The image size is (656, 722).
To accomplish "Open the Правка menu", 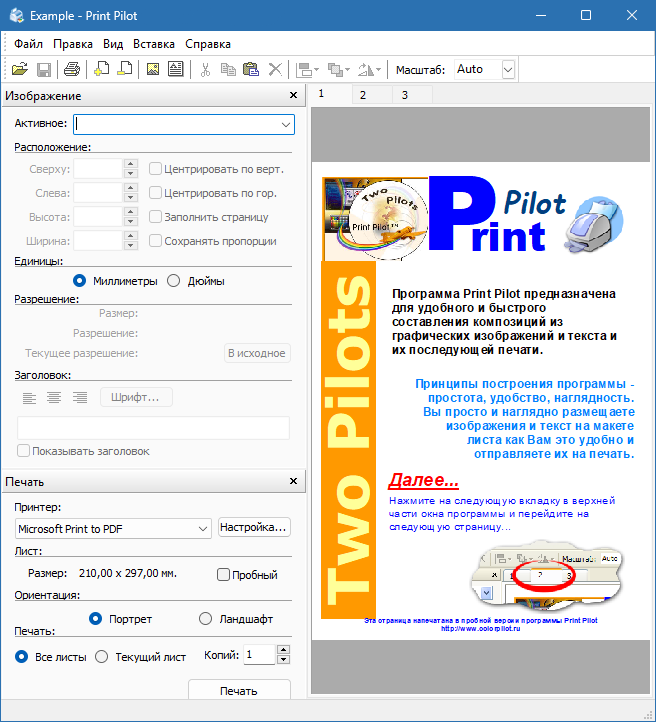I will pyautogui.click(x=73, y=44).
